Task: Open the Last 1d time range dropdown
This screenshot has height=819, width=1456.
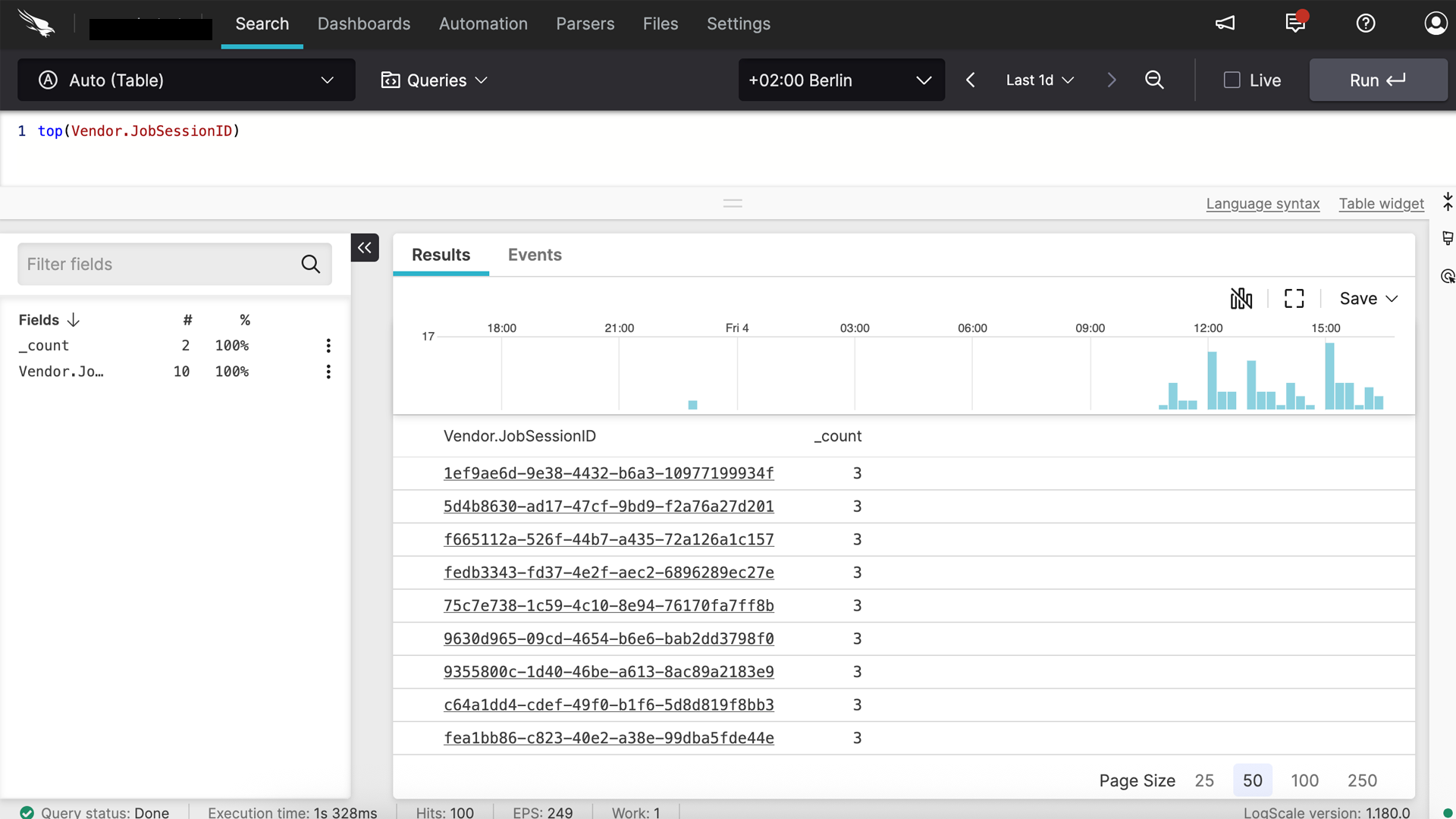Action: [x=1040, y=80]
